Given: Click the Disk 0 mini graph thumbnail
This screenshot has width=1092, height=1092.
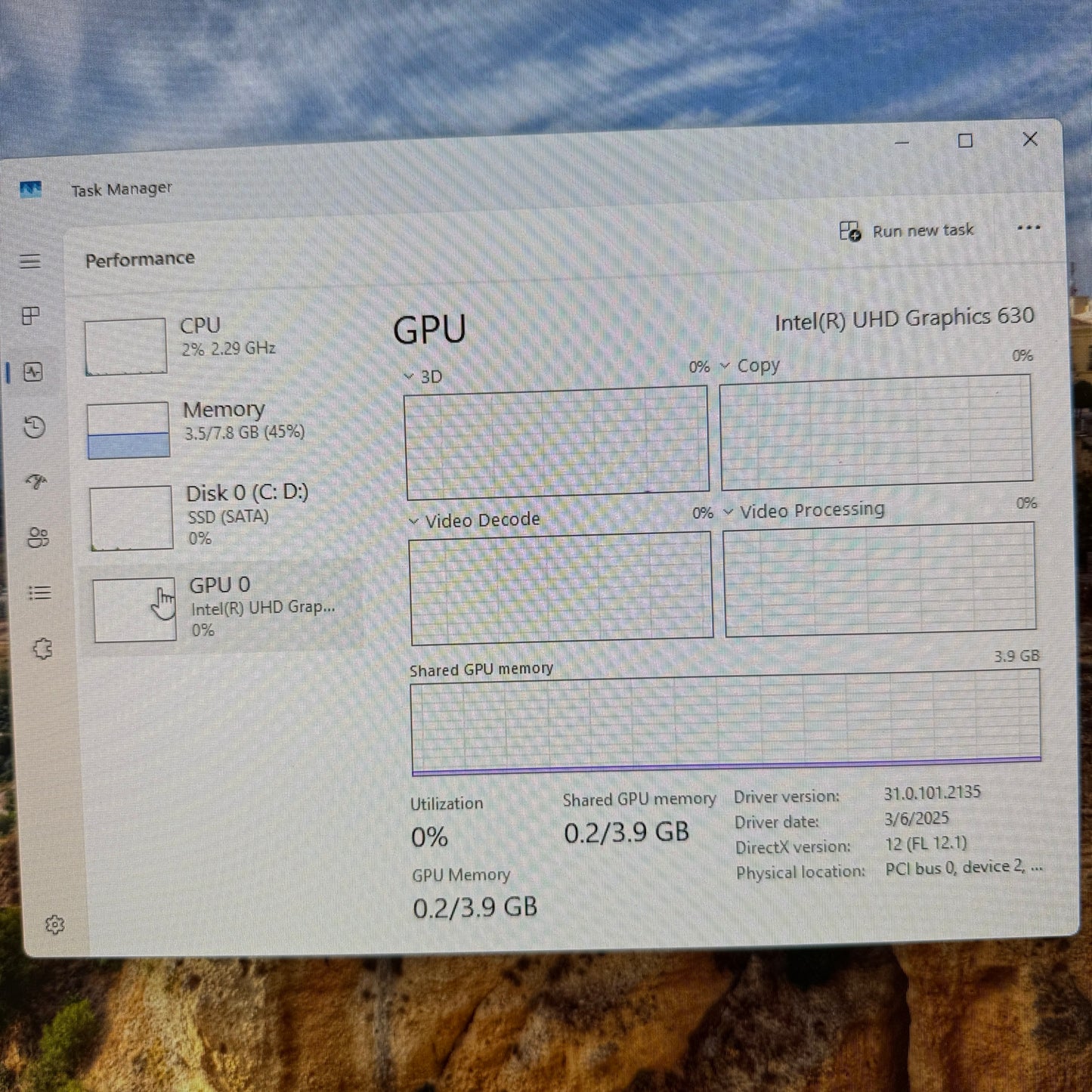Looking at the screenshot, I should click(x=131, y=518).
